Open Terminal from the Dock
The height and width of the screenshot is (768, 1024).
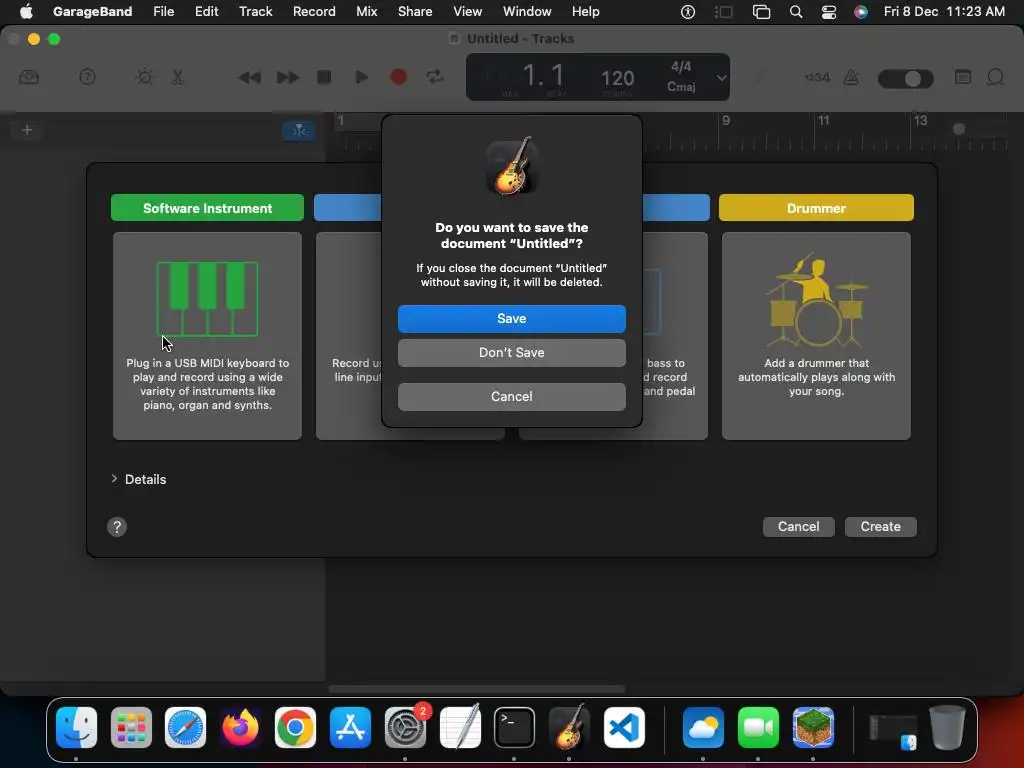point(514,728)
